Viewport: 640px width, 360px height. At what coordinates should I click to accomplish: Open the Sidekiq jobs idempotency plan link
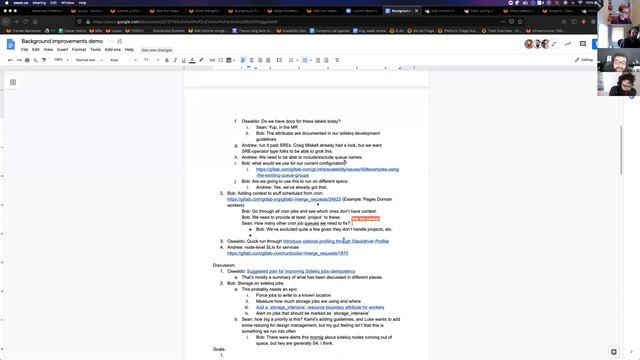click(301, 271)
